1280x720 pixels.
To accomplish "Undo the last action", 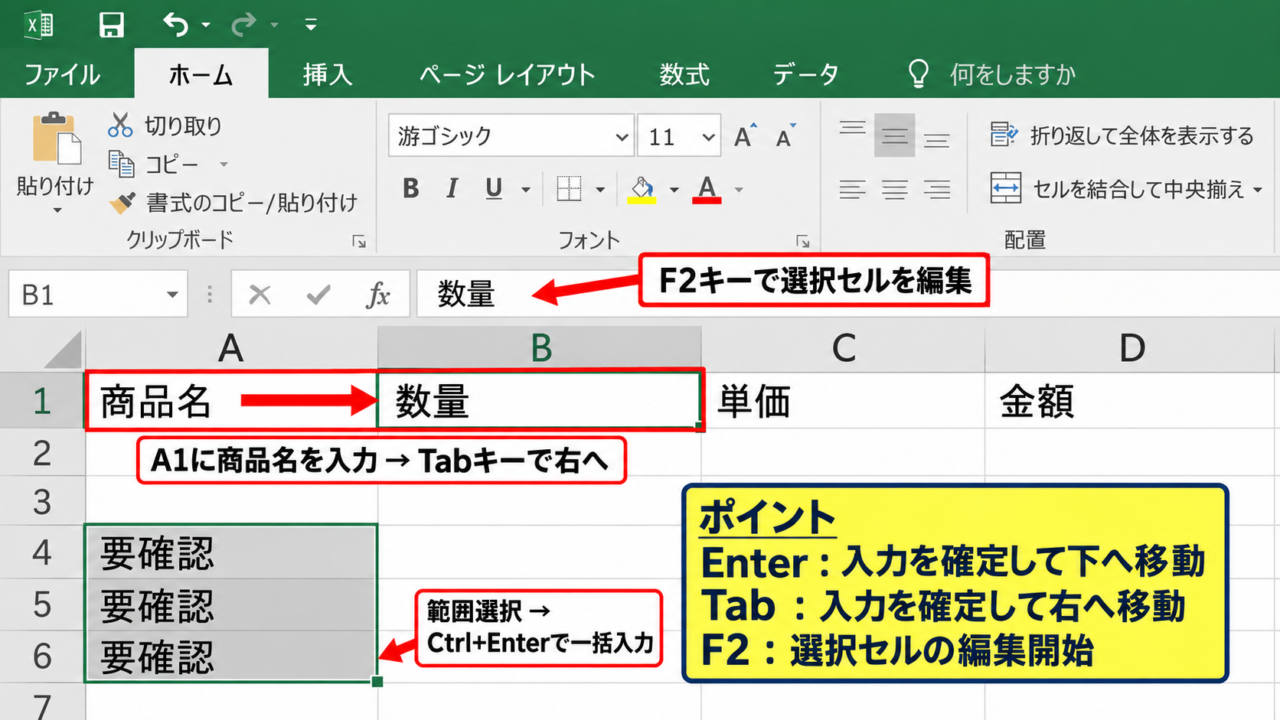I will 176,24.
